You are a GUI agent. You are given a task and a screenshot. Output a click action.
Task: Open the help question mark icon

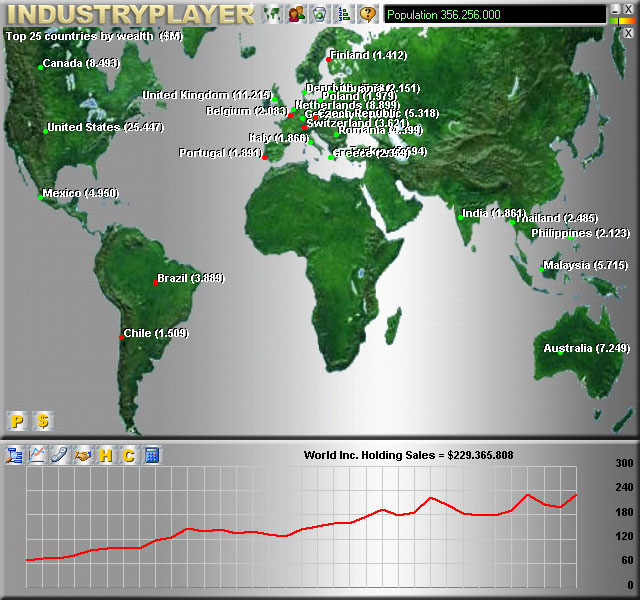(x=368, y=14)
